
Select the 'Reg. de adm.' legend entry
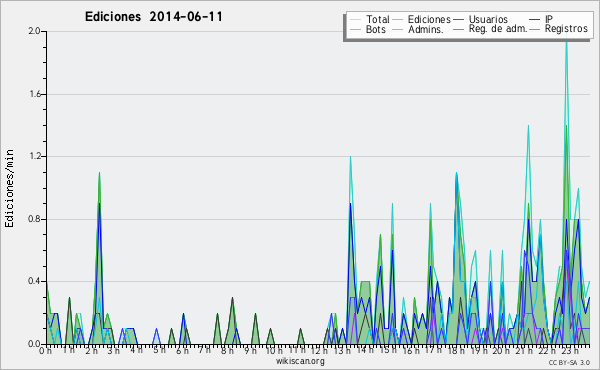tap(498, 29)
